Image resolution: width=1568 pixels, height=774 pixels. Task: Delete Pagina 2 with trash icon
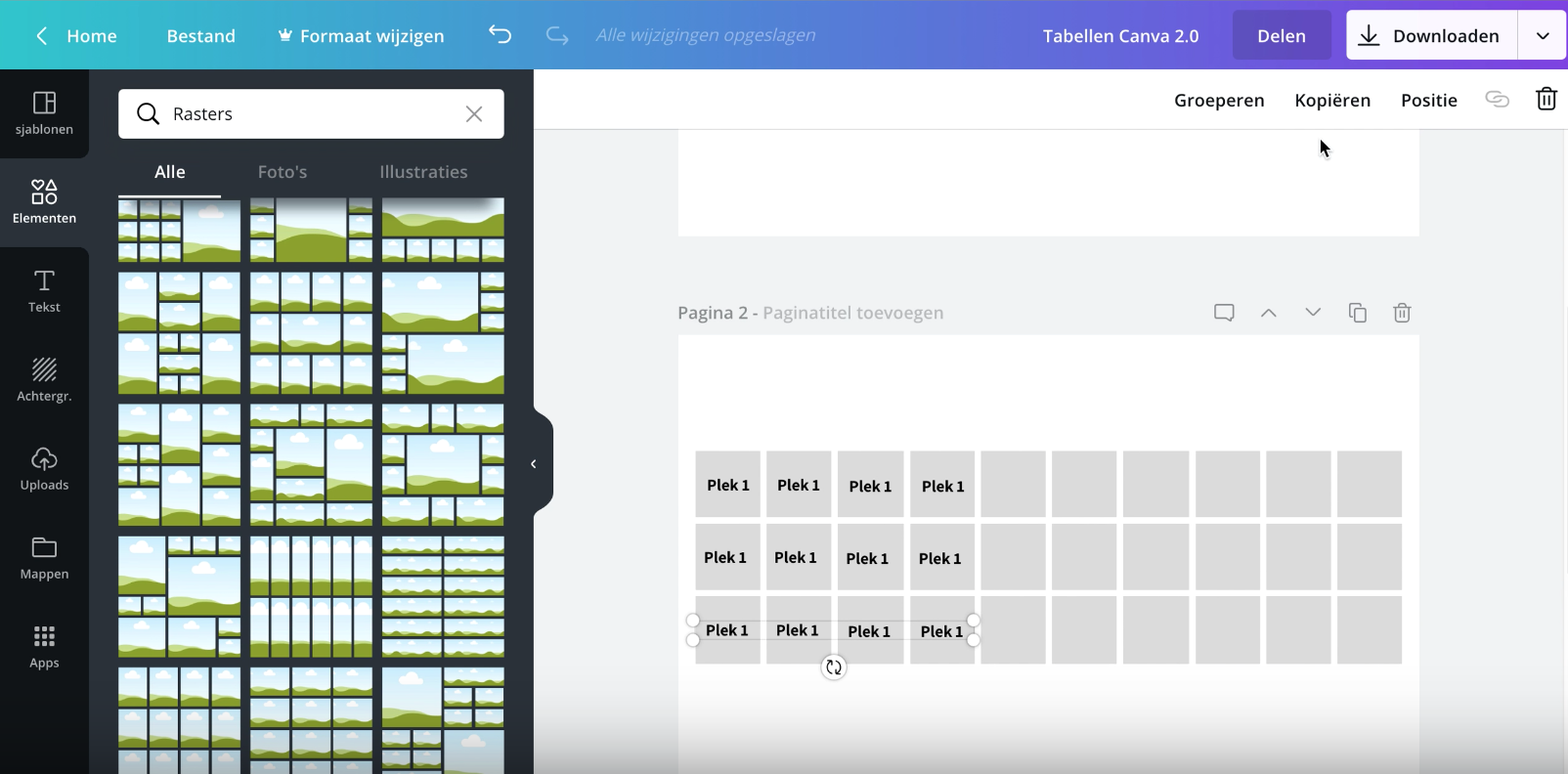click(1402, 313)
